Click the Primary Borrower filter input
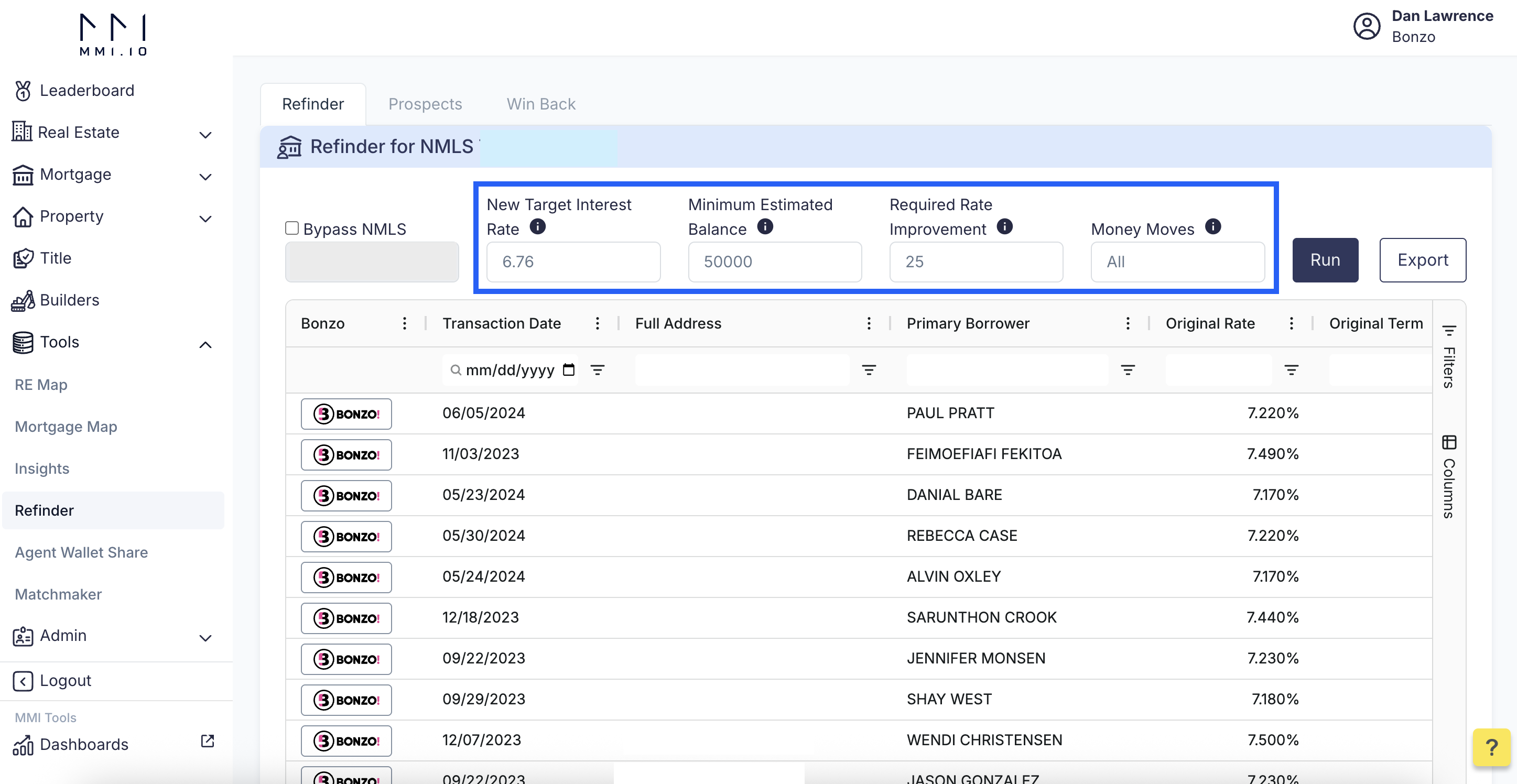1517x784 pixels. tap(1007, 370)
